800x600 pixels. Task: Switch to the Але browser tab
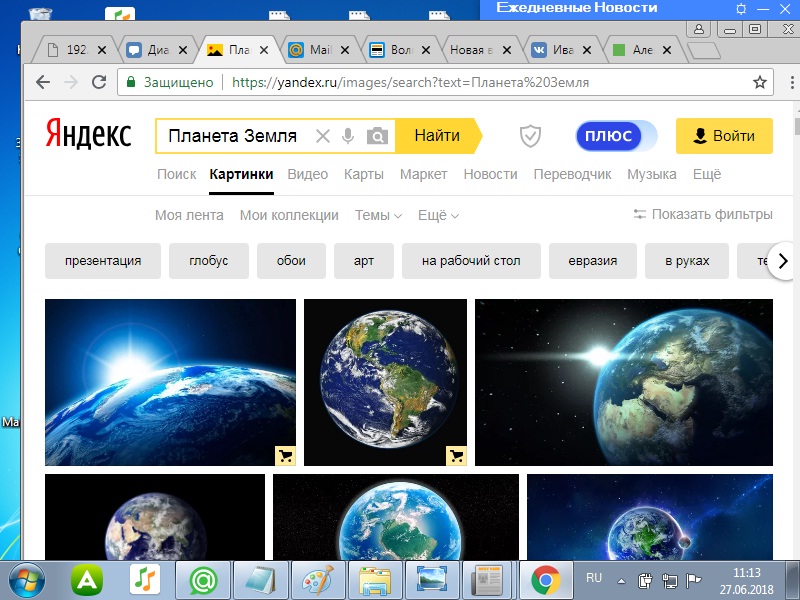[x=642, y=50]
